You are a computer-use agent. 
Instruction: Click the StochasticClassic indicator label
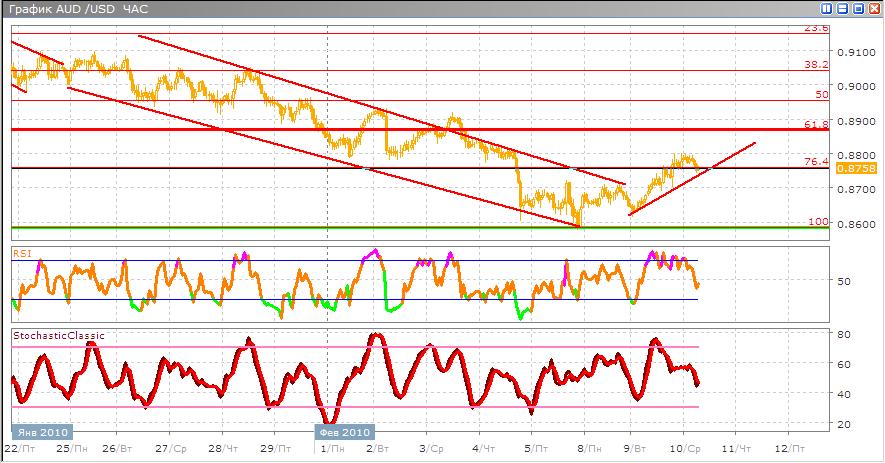[x=59, y=336]
